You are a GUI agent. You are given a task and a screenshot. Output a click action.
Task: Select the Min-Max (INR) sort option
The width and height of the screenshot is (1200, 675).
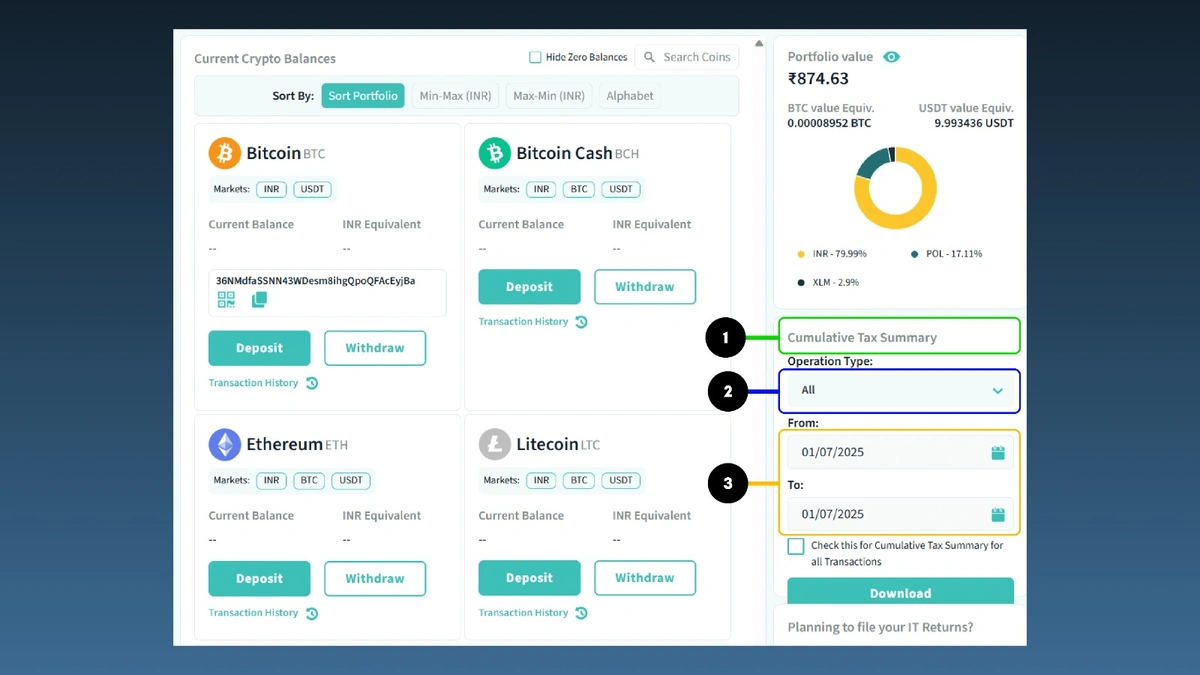455,96
